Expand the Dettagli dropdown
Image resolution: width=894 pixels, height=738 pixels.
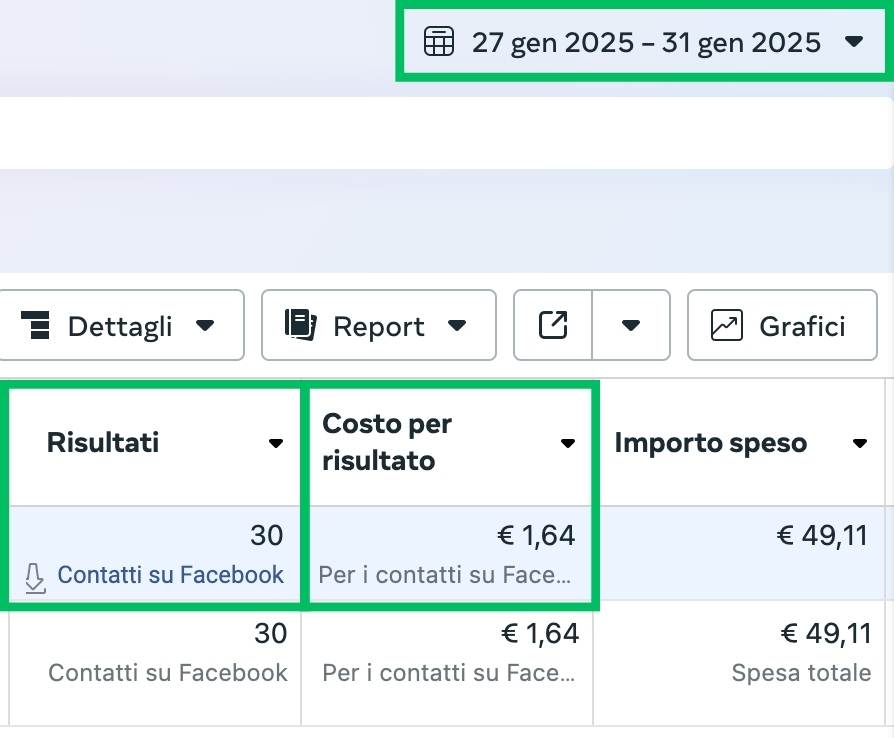(x=206, y=324)
